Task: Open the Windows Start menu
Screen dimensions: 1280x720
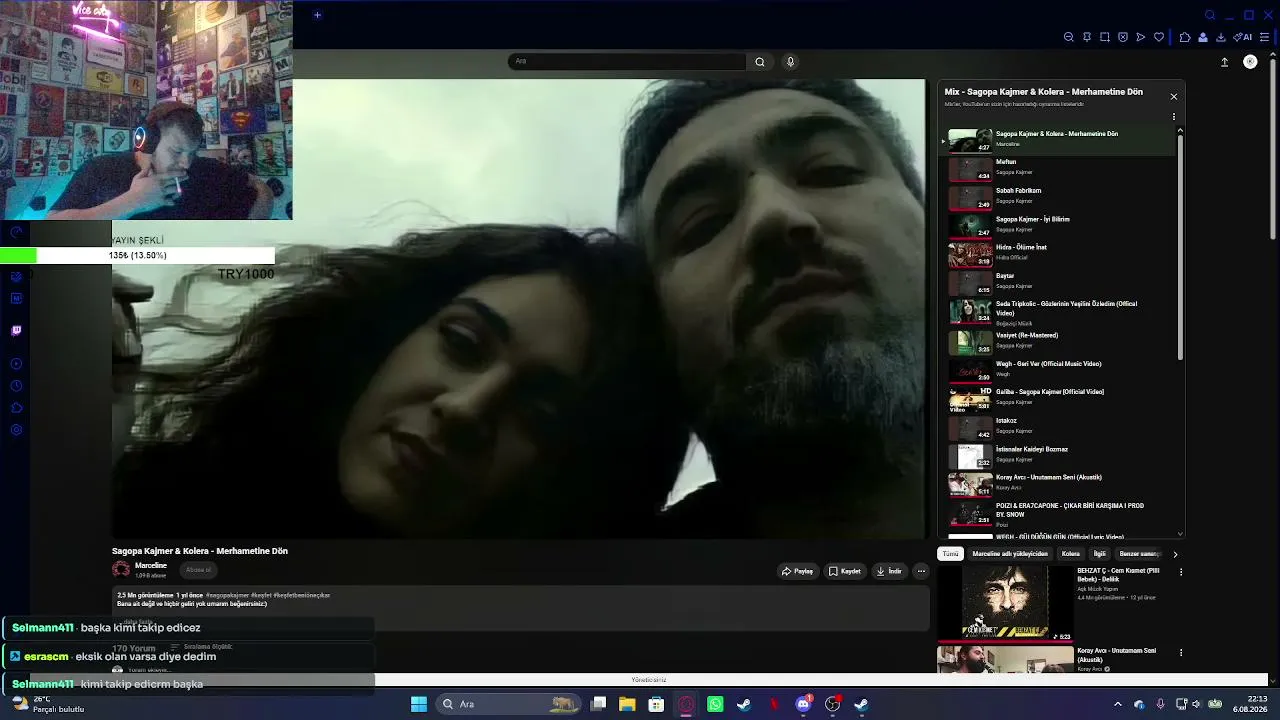Action: (x=419, y=704)
